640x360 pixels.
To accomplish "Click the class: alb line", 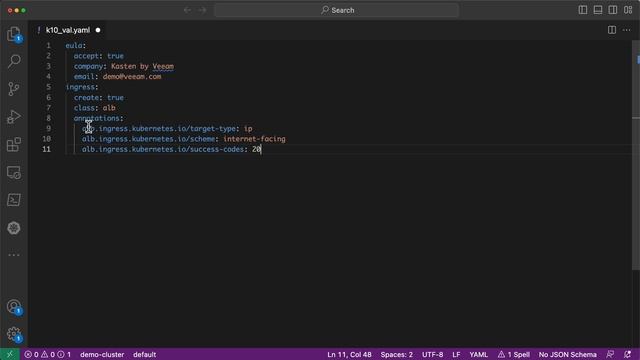I will click(95, 108).
